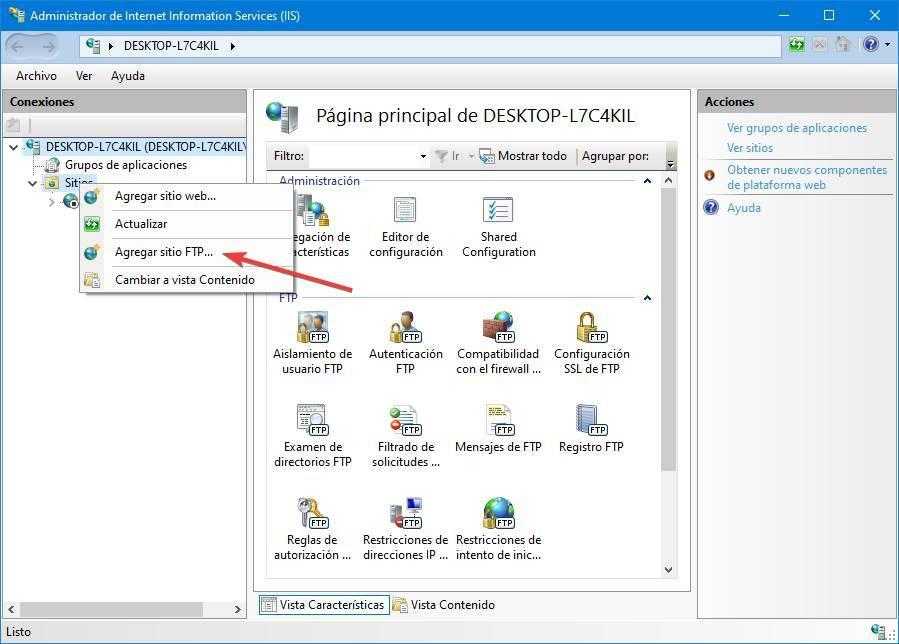Select Grupos de aplicaciones tree item

click(125, 165)
